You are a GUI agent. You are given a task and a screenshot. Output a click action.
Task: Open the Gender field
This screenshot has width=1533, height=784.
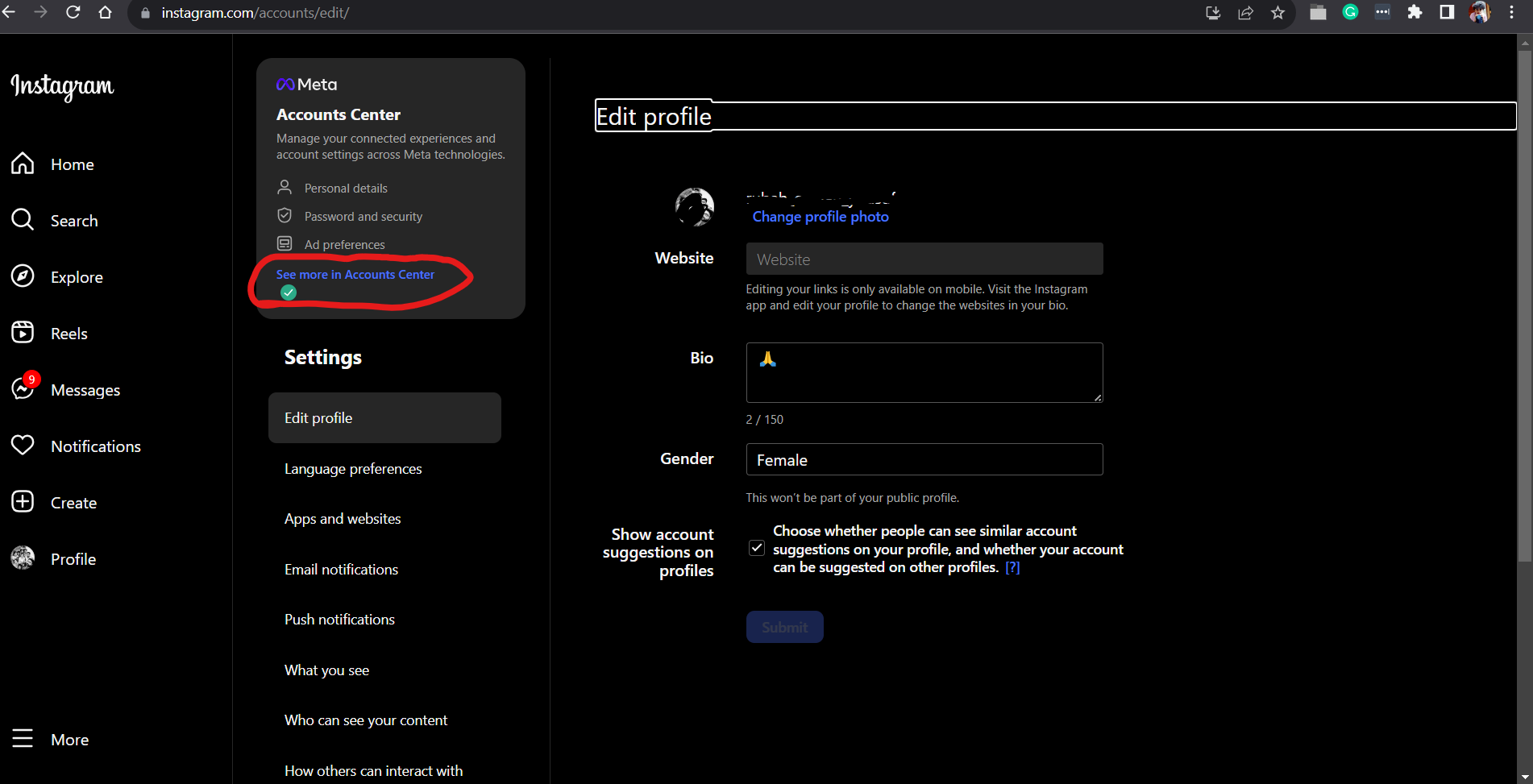click(x=924, y=460)
